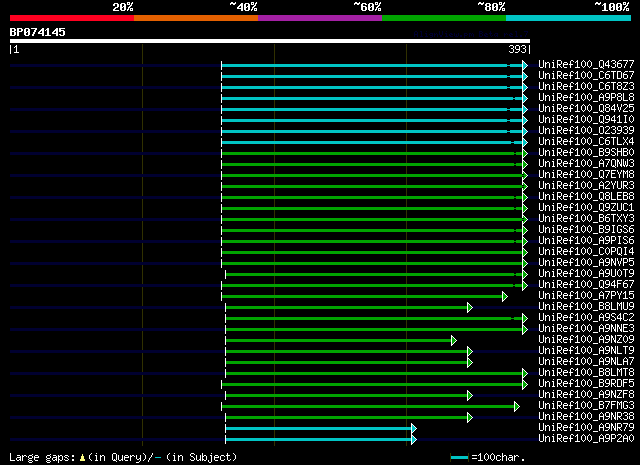Click the arrowhead ending the UniRef100_A9NR79 alignment
The height and width of the screenshot is (465, 640).
pyautogui.click(x=414, y=429)
